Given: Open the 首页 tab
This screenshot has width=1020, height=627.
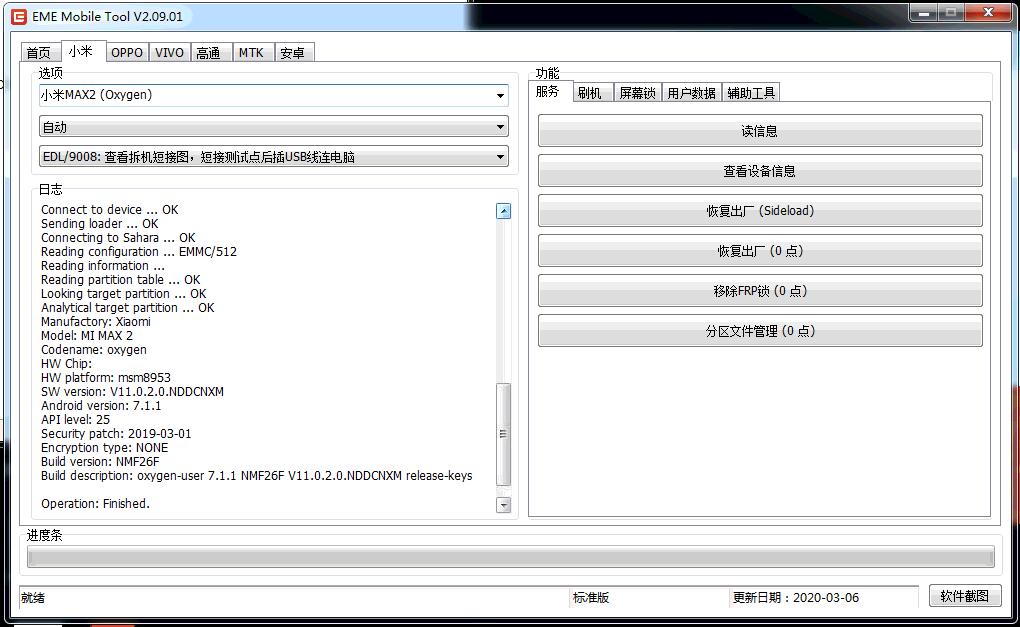Looking at the screenshot, I should 39,53.
